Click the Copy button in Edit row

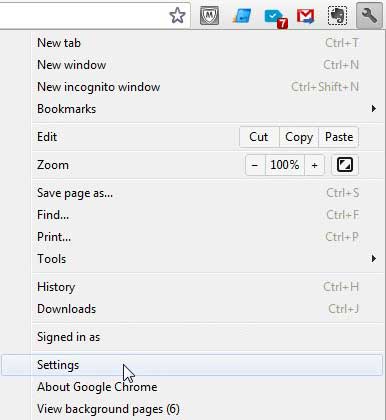pyautogui.click(x=299, y=137)
